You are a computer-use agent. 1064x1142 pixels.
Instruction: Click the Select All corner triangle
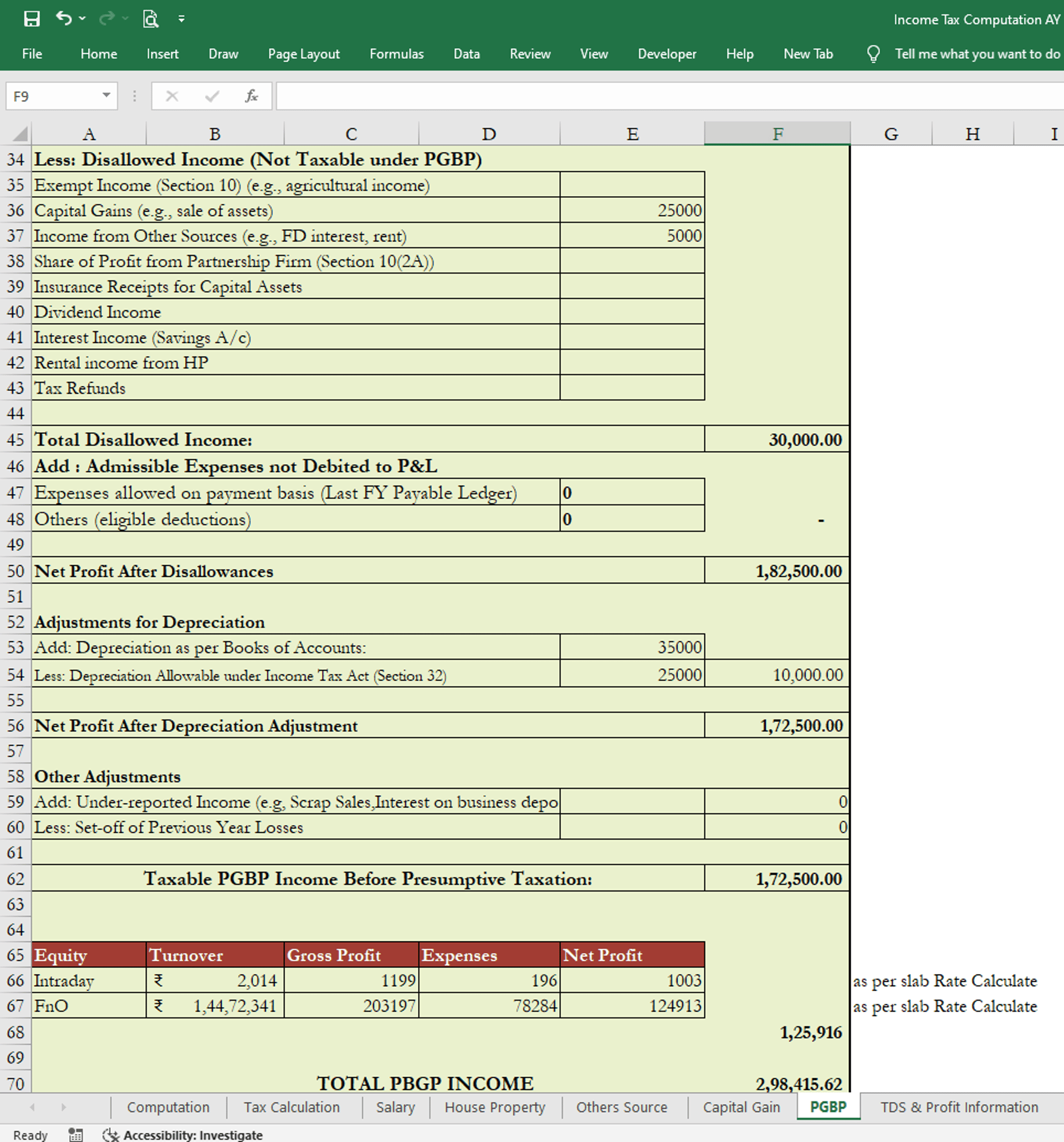(20, 135)
